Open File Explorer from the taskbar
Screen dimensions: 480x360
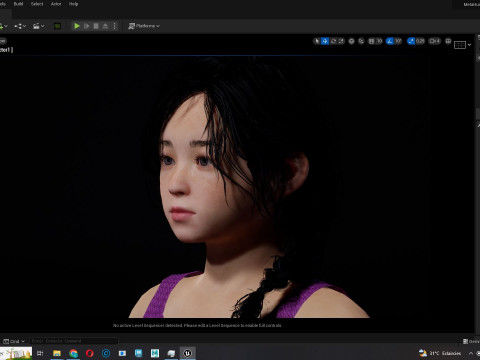(57, 353)
